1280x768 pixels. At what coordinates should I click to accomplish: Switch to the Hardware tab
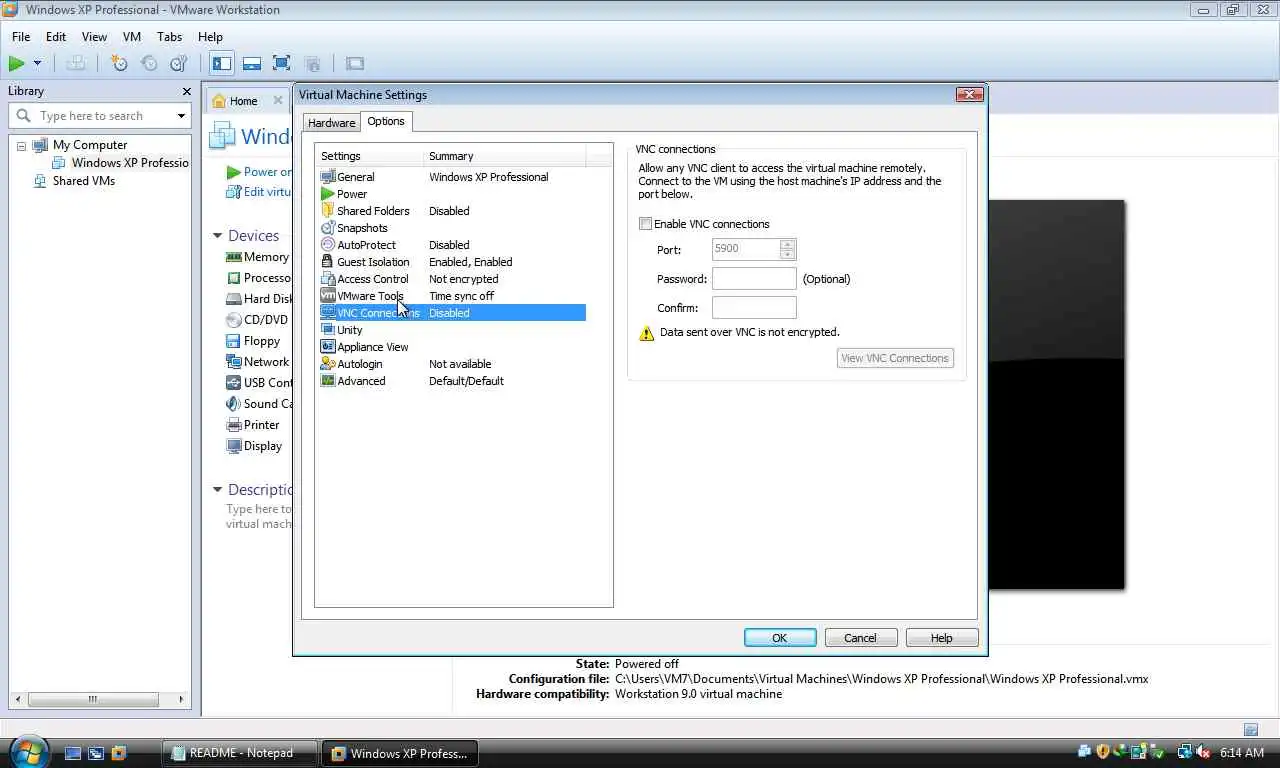[x=331, y=122]
